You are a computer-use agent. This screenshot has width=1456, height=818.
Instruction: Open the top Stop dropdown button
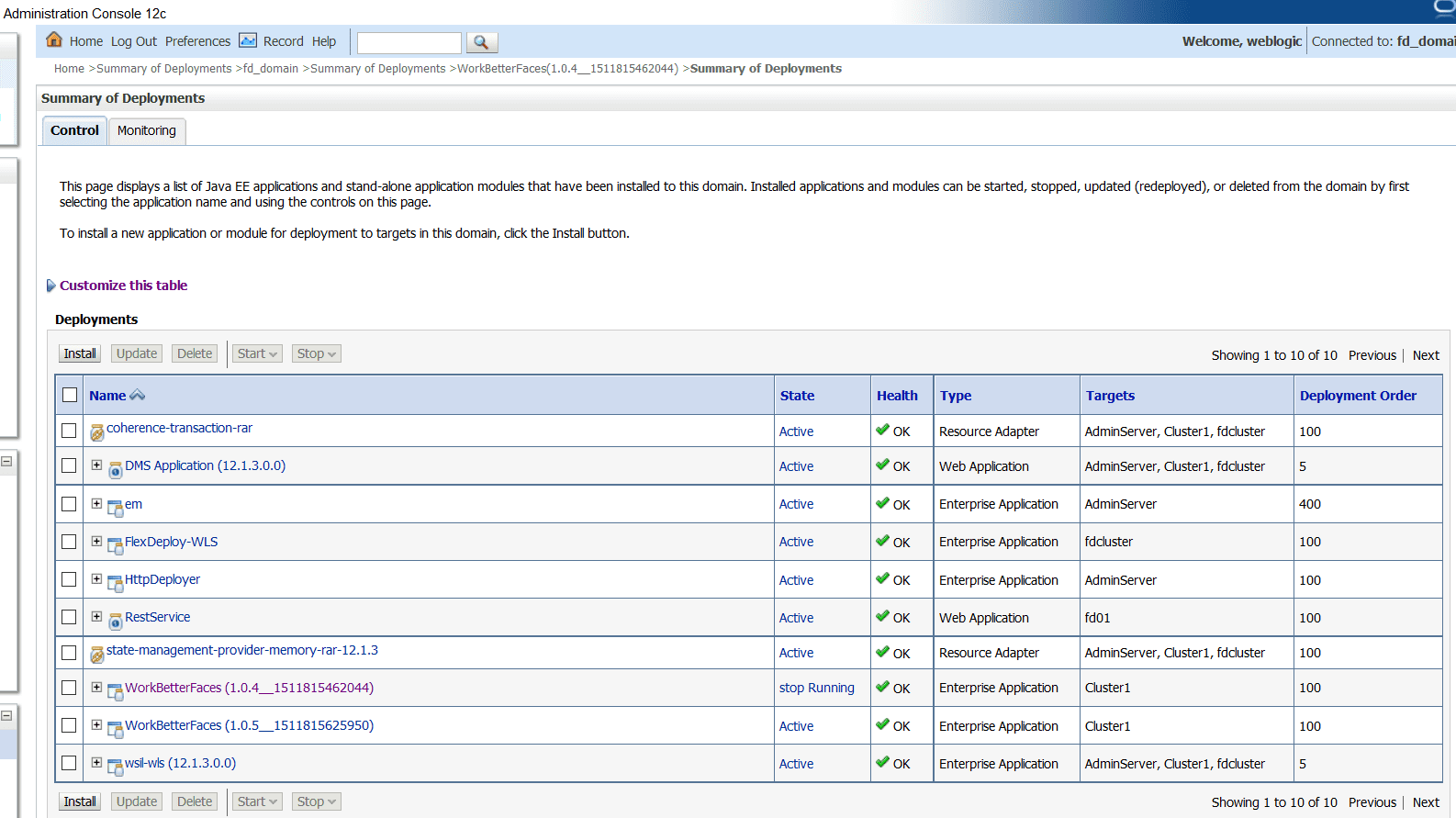[317, 353]
